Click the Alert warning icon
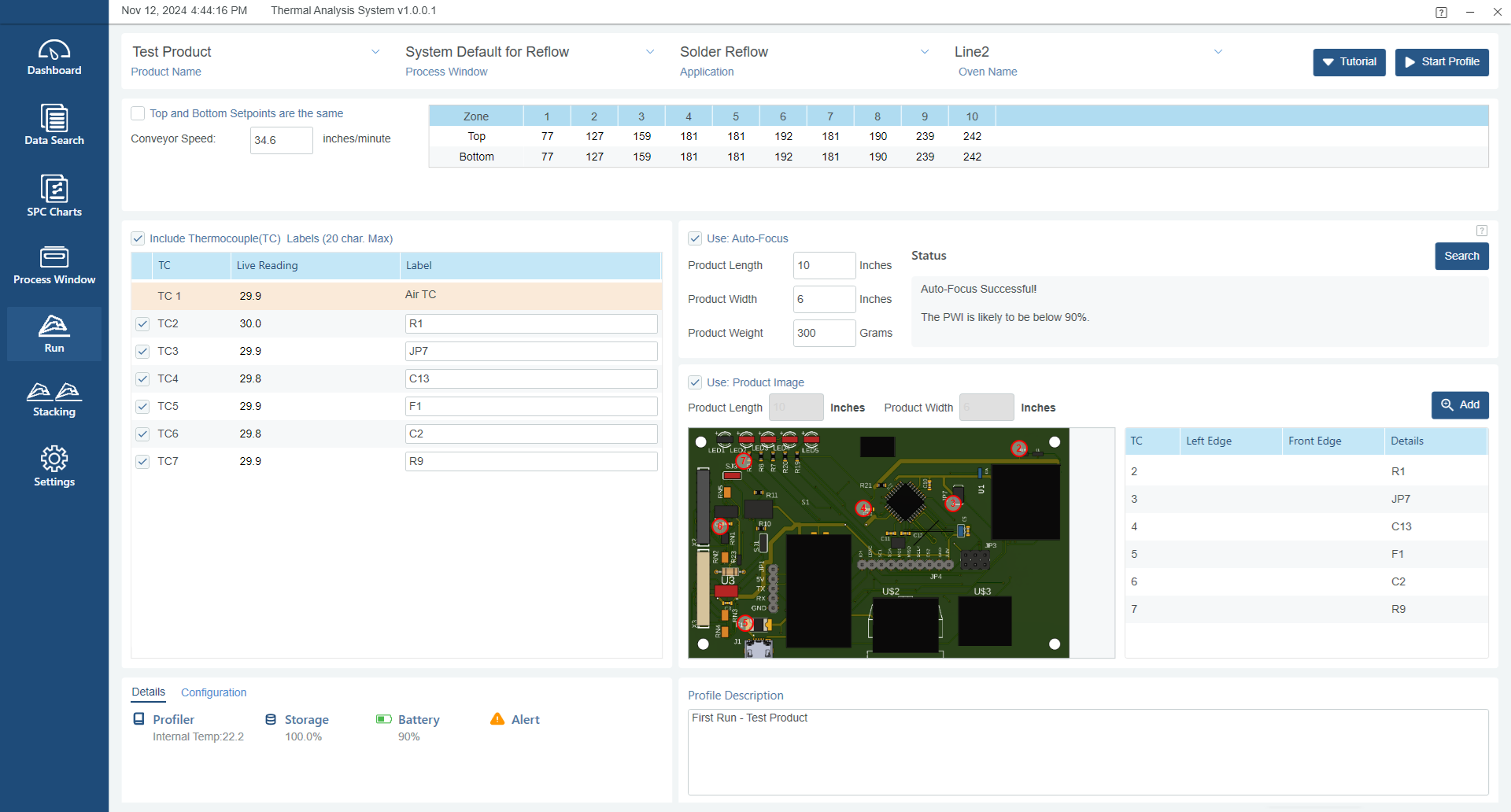The height and width of the screenshot is (812, 1511). 497,719
